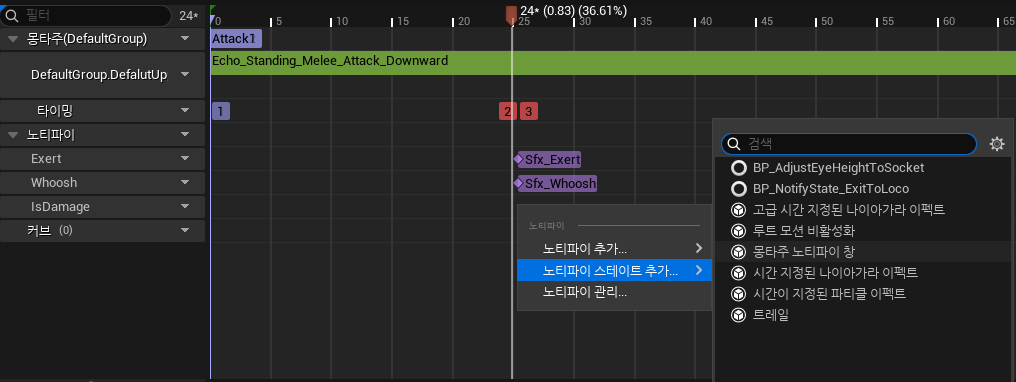Open the Whoosh track dropdown
Viewport: 1016px width, 382px height.
pos(185,183)
